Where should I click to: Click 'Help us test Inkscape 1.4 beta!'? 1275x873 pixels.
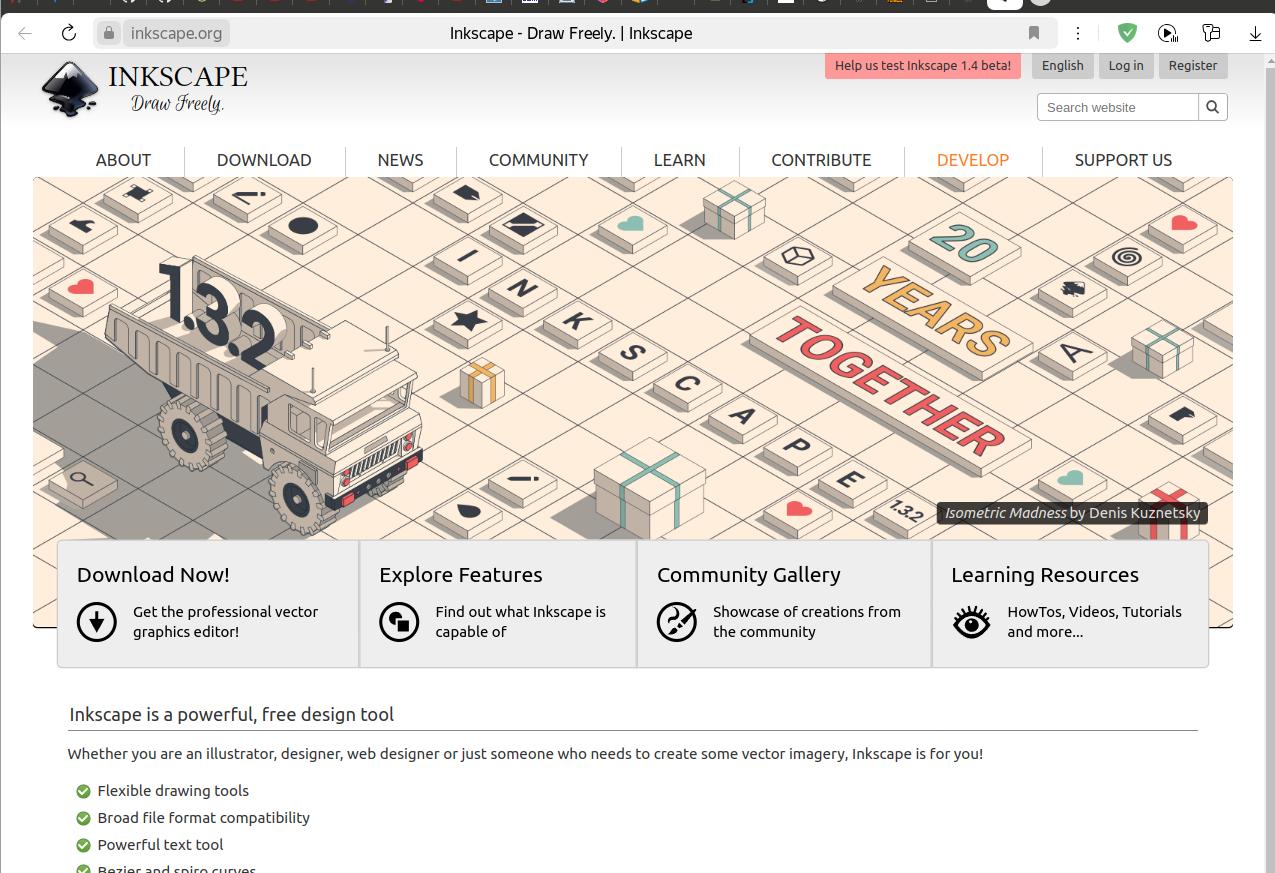[923, 66]
